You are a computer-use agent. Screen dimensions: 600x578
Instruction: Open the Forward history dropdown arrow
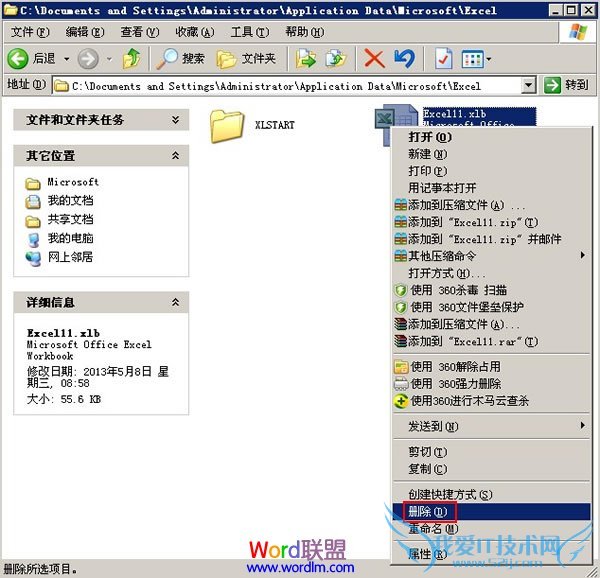point(109,59)
